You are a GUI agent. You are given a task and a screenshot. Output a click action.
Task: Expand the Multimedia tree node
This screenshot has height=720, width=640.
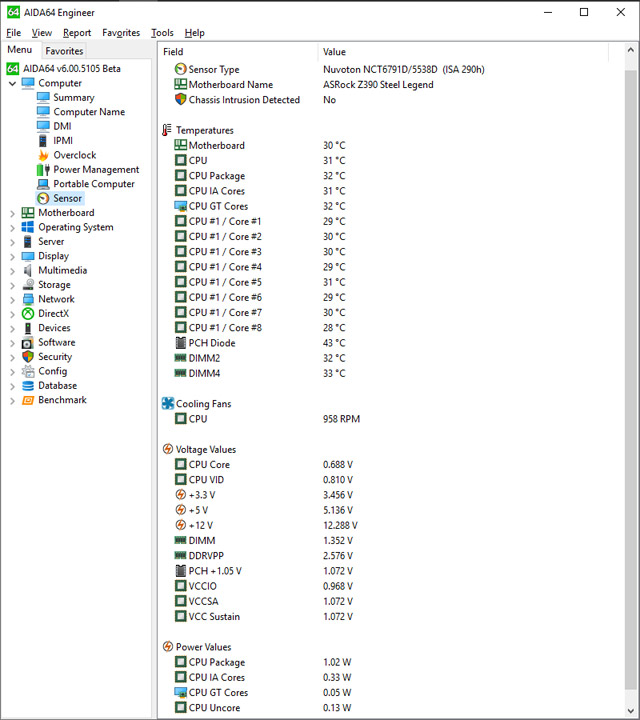pyautogui.click(x=12, y=270)
